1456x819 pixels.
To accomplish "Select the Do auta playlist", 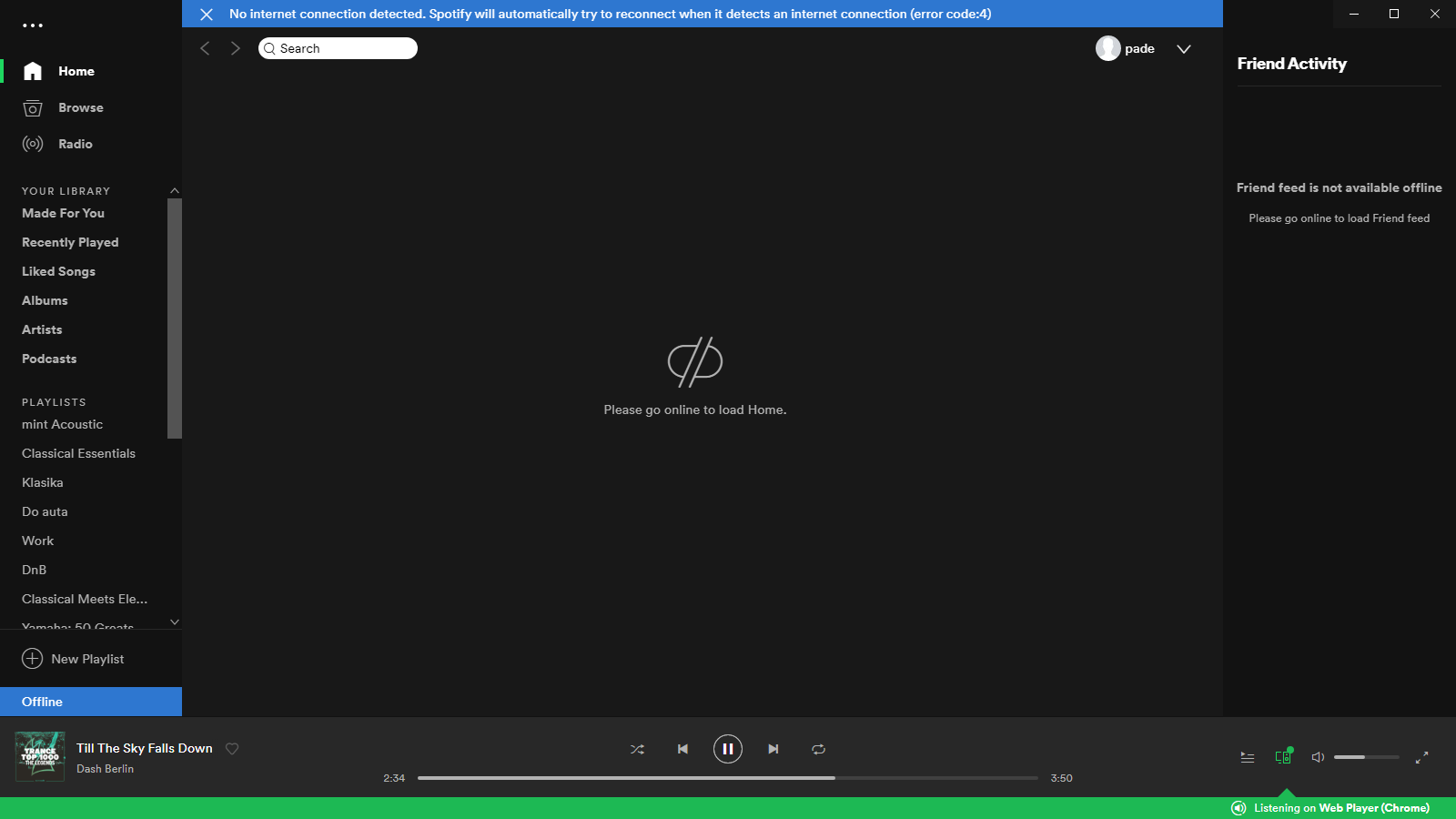I will 45,511.
